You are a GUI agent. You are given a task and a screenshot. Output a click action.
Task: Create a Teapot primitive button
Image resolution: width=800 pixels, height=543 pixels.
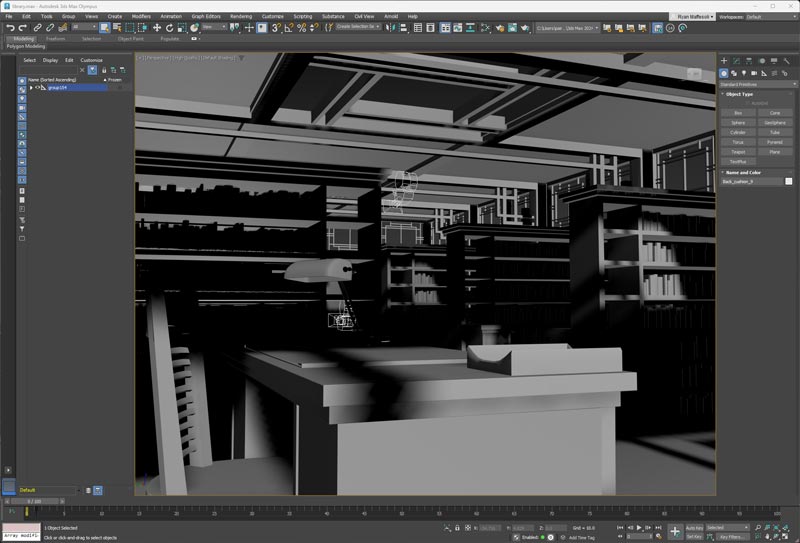[738, 151]
